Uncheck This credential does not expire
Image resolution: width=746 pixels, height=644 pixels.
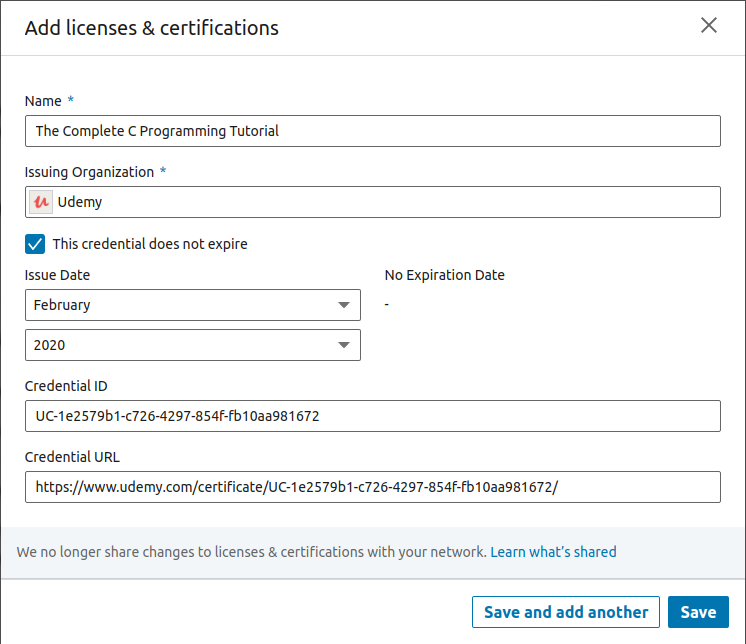[35, 244]
